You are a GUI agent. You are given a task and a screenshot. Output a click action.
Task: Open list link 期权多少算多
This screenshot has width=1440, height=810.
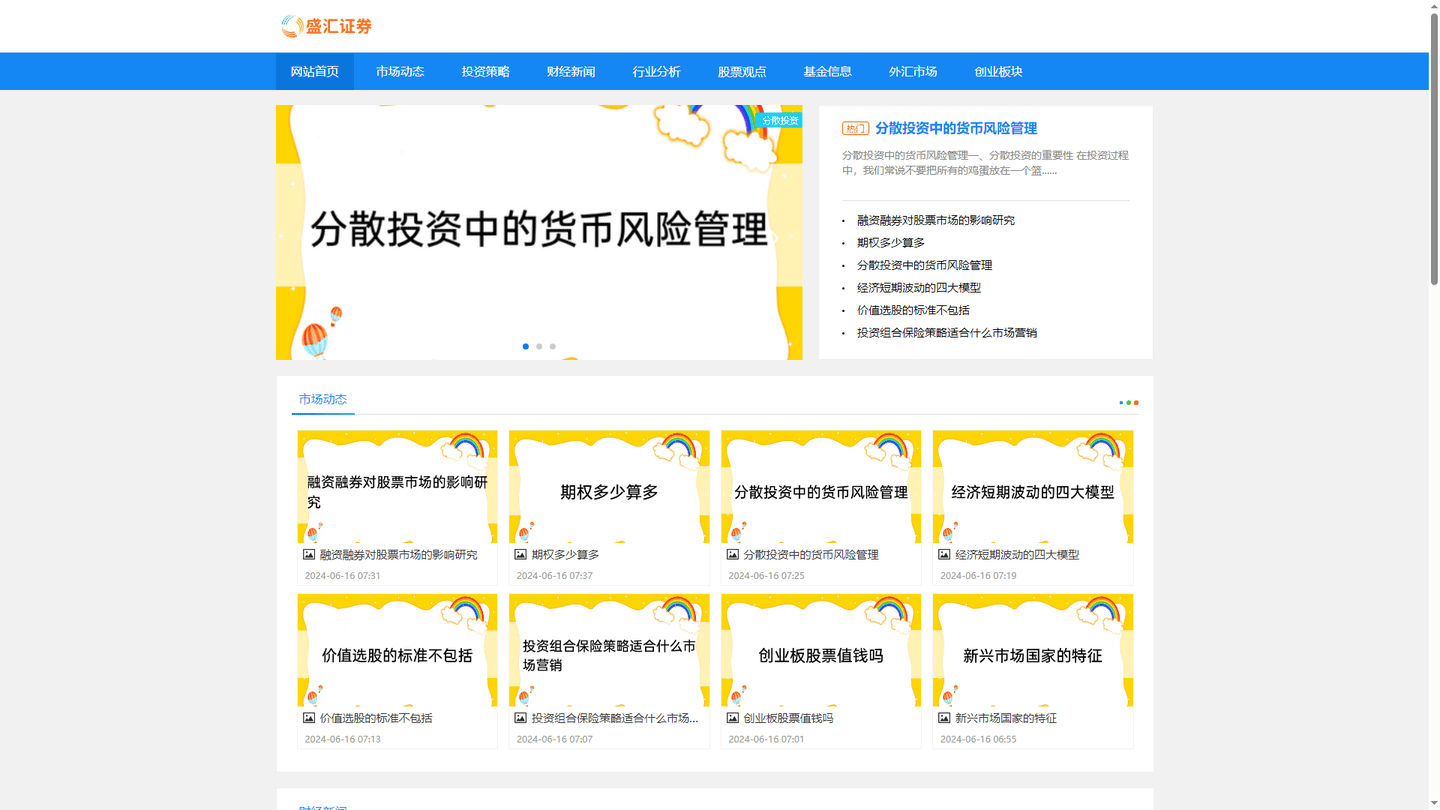[x=891, y=243]
